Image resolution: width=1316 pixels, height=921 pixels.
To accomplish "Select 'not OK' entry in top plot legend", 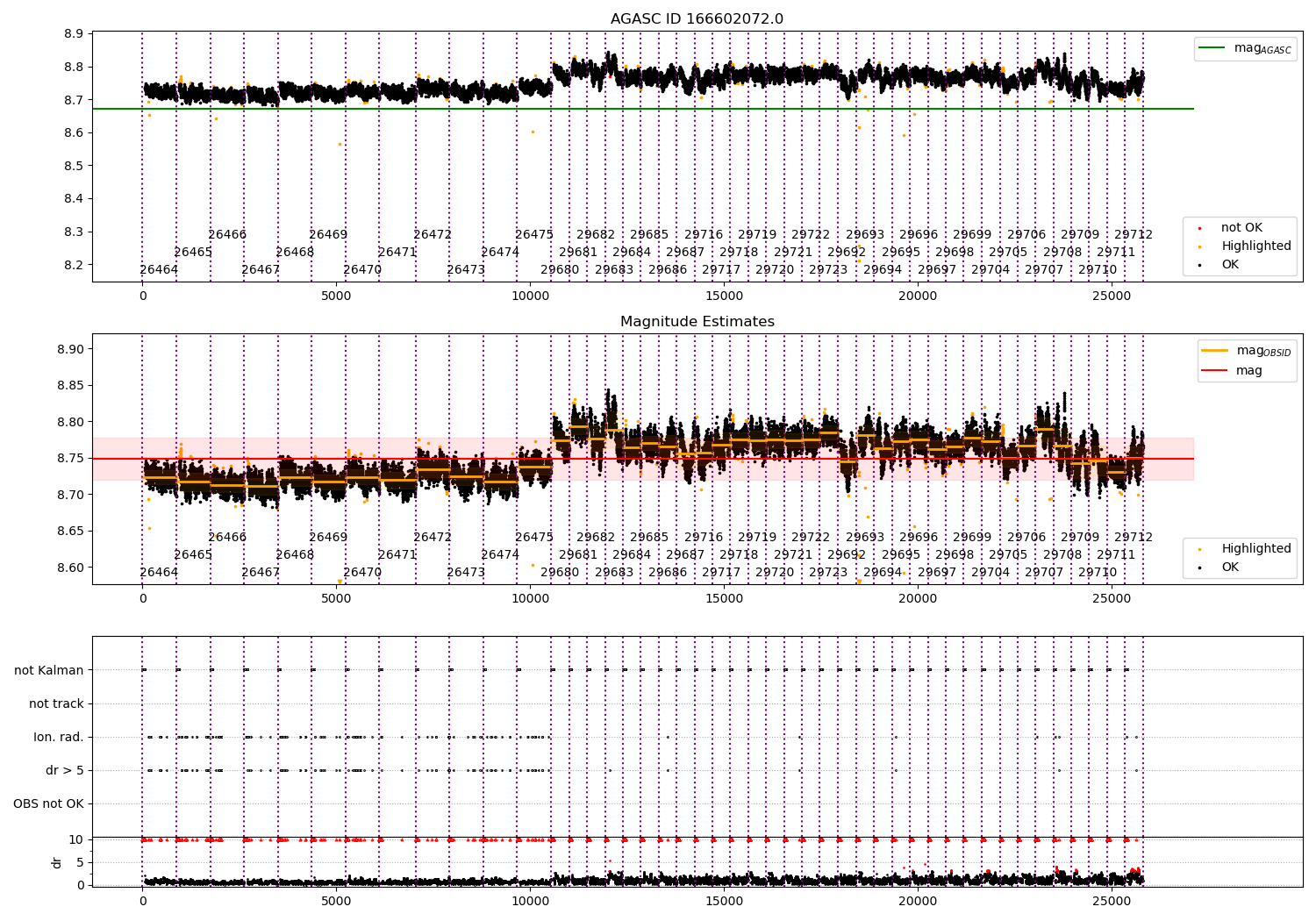I will pyautogui.click(x=1241, y=228).
